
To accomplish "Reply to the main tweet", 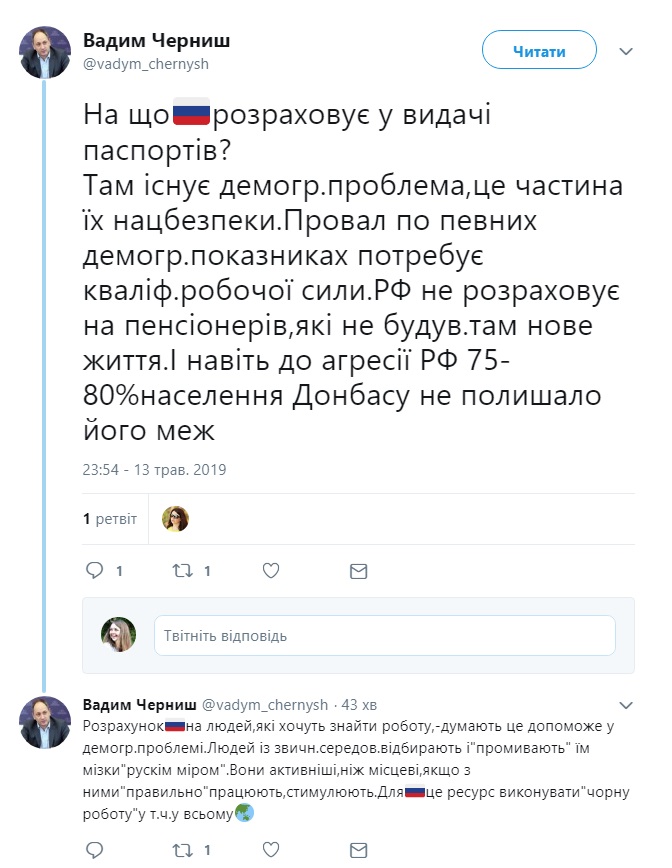I will 95,568.
